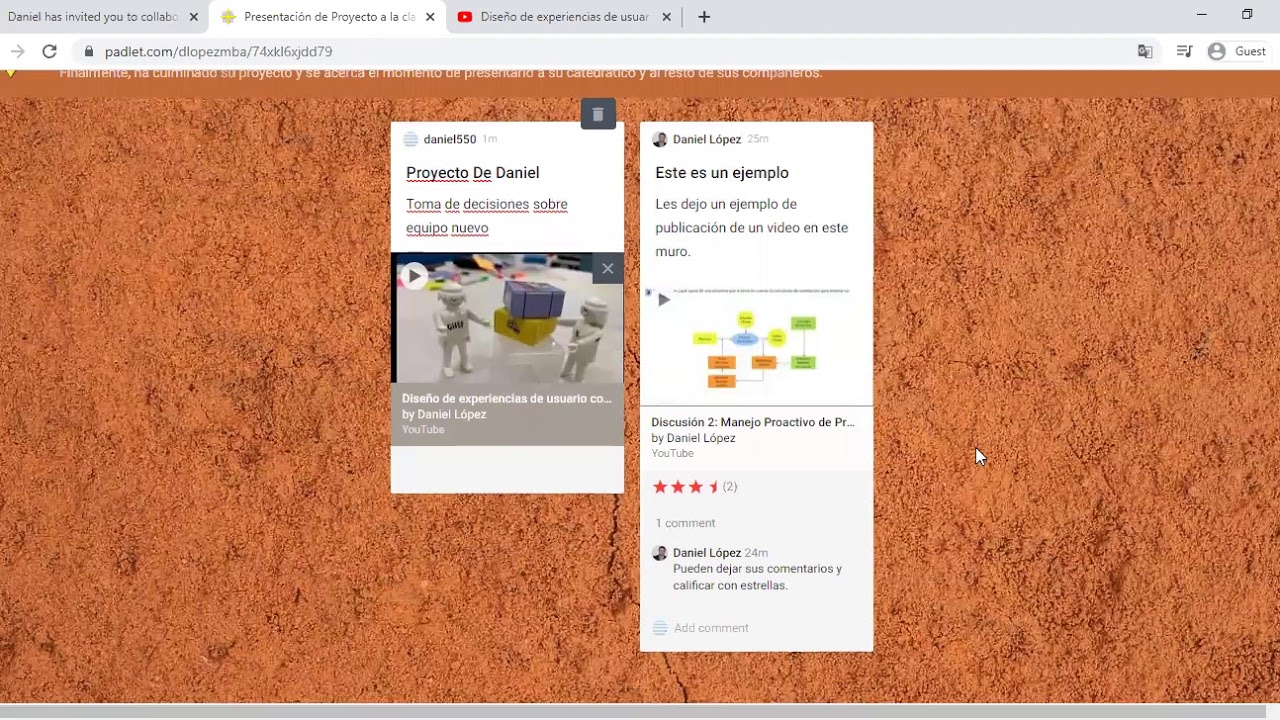Restore down the browser window
This screenshot has height=720, width=1280.
click(x=1247, y=14)
